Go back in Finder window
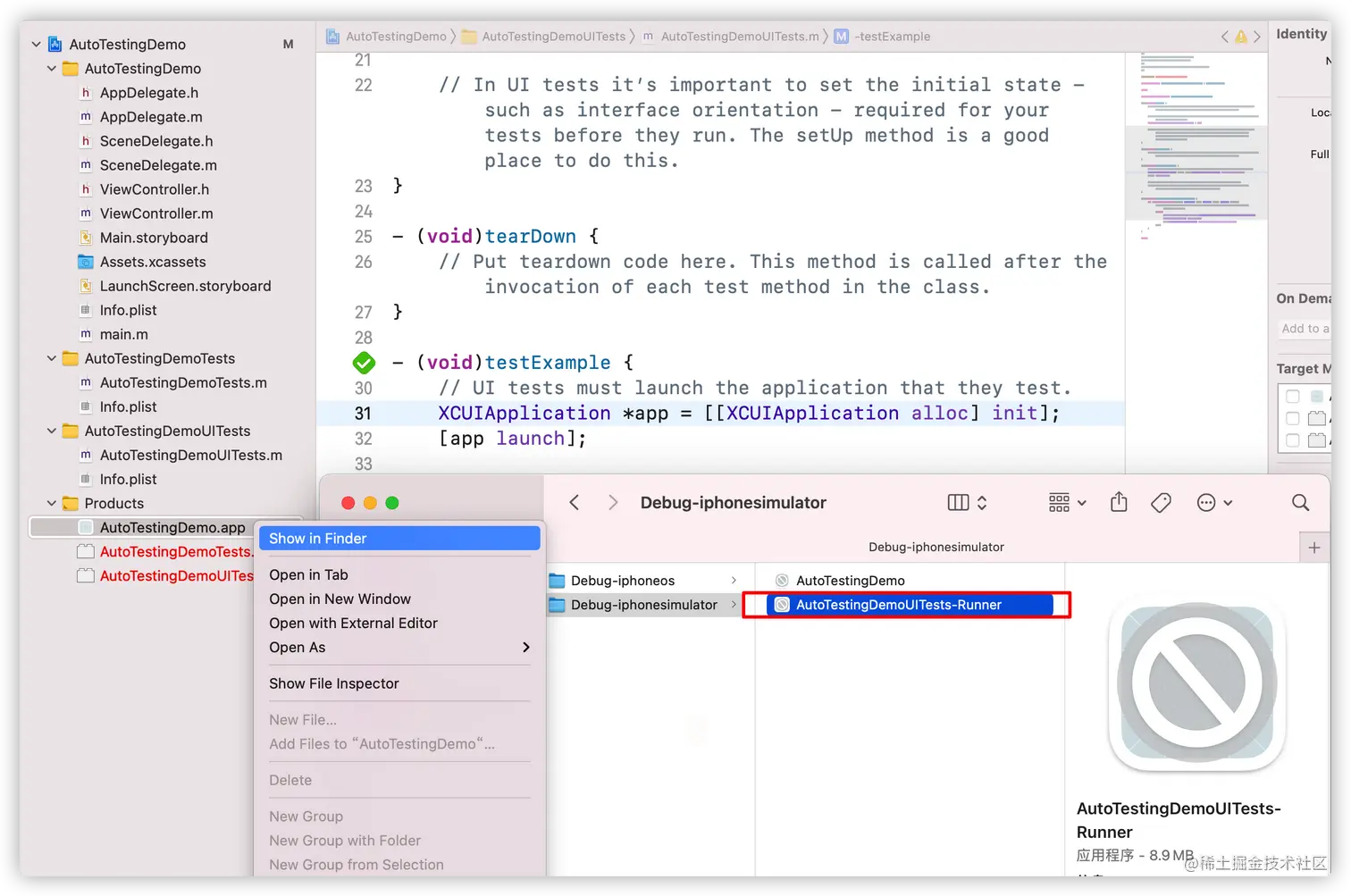1351x896 pixels. pyautogui.click(x=575, y=503)
